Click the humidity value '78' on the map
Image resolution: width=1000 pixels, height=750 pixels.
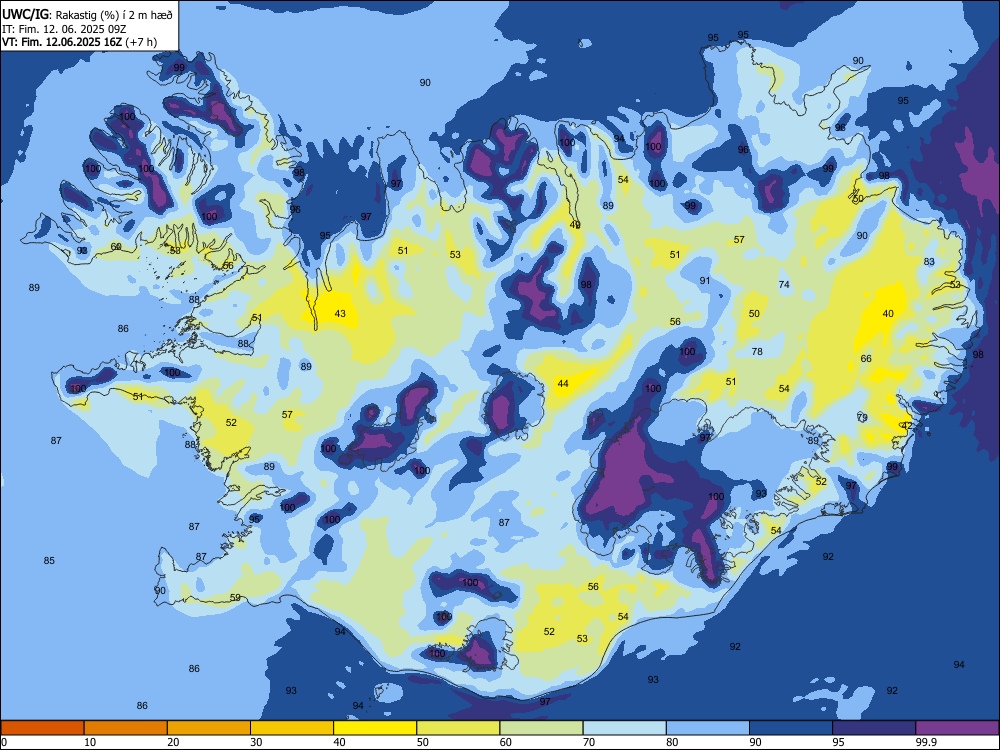pyautogui.click(x=757, y=351)
